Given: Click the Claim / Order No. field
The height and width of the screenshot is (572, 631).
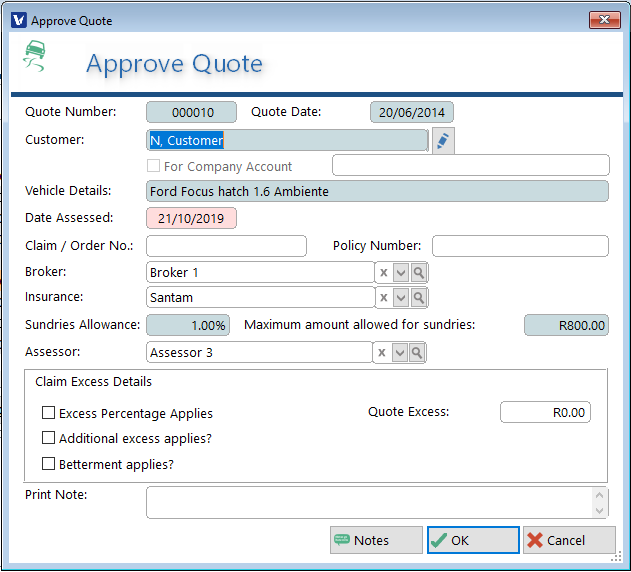Looking at the screenshot, I should pos(226,246).
